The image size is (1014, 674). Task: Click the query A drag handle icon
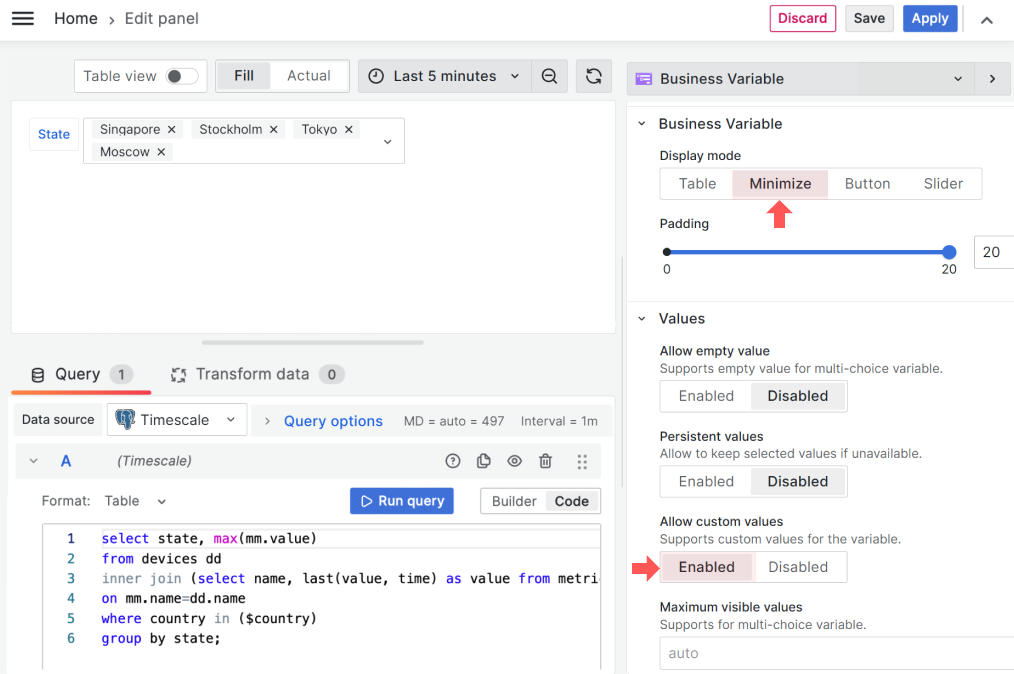coord(582,460)
